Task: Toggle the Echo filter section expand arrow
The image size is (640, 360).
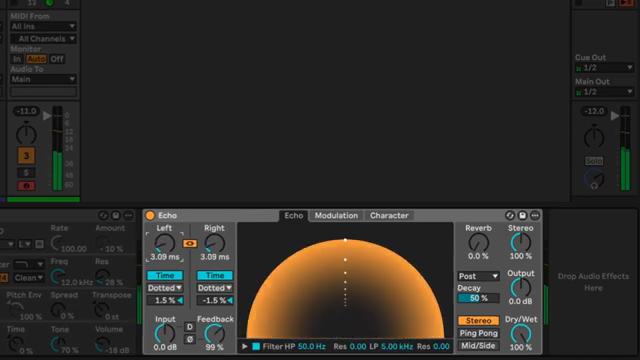Action: [x=244, y=347]
